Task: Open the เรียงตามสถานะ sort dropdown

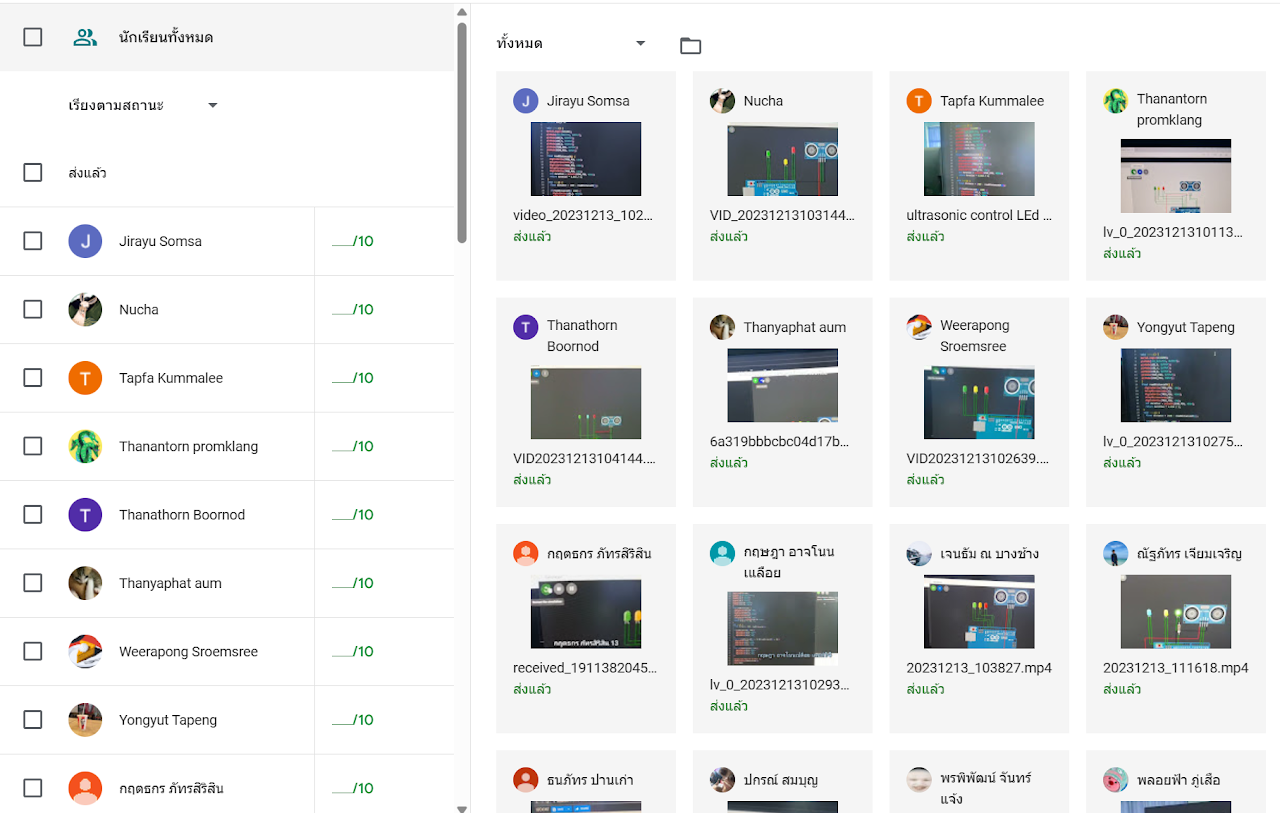Action: [143, 105]
